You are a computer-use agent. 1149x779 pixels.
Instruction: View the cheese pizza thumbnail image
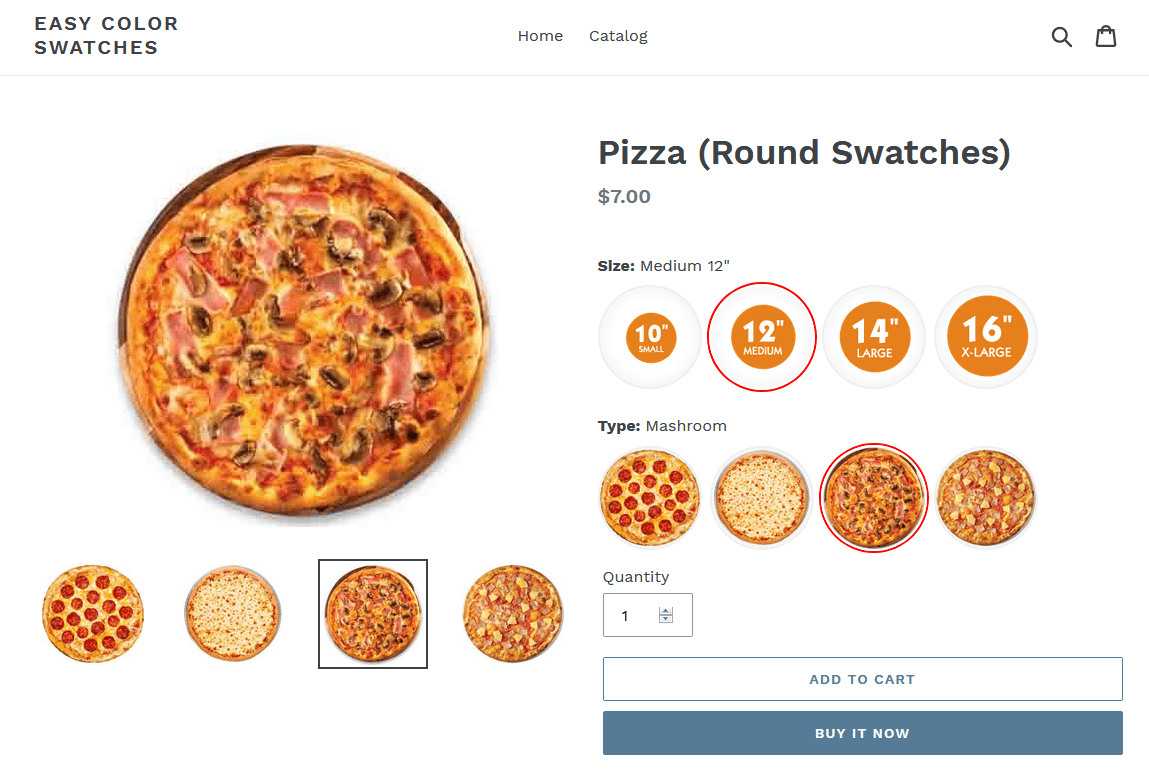pyautogui.click(x=233, y=613)
